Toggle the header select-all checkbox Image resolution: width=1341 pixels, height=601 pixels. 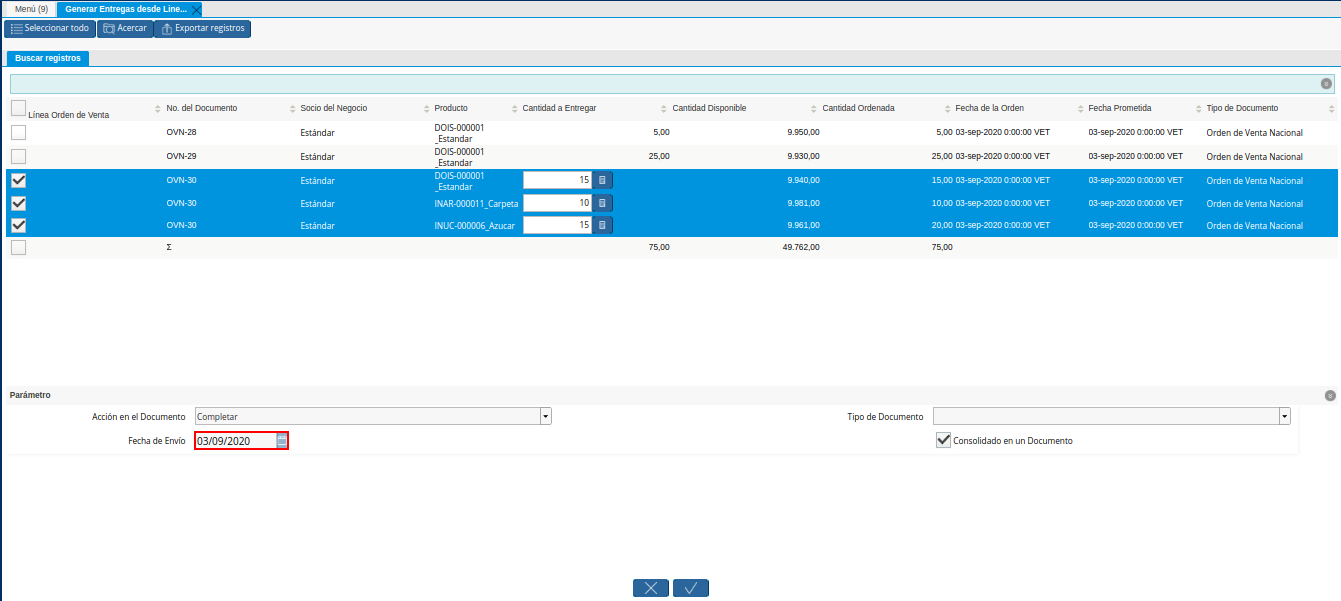click(19, 108)
